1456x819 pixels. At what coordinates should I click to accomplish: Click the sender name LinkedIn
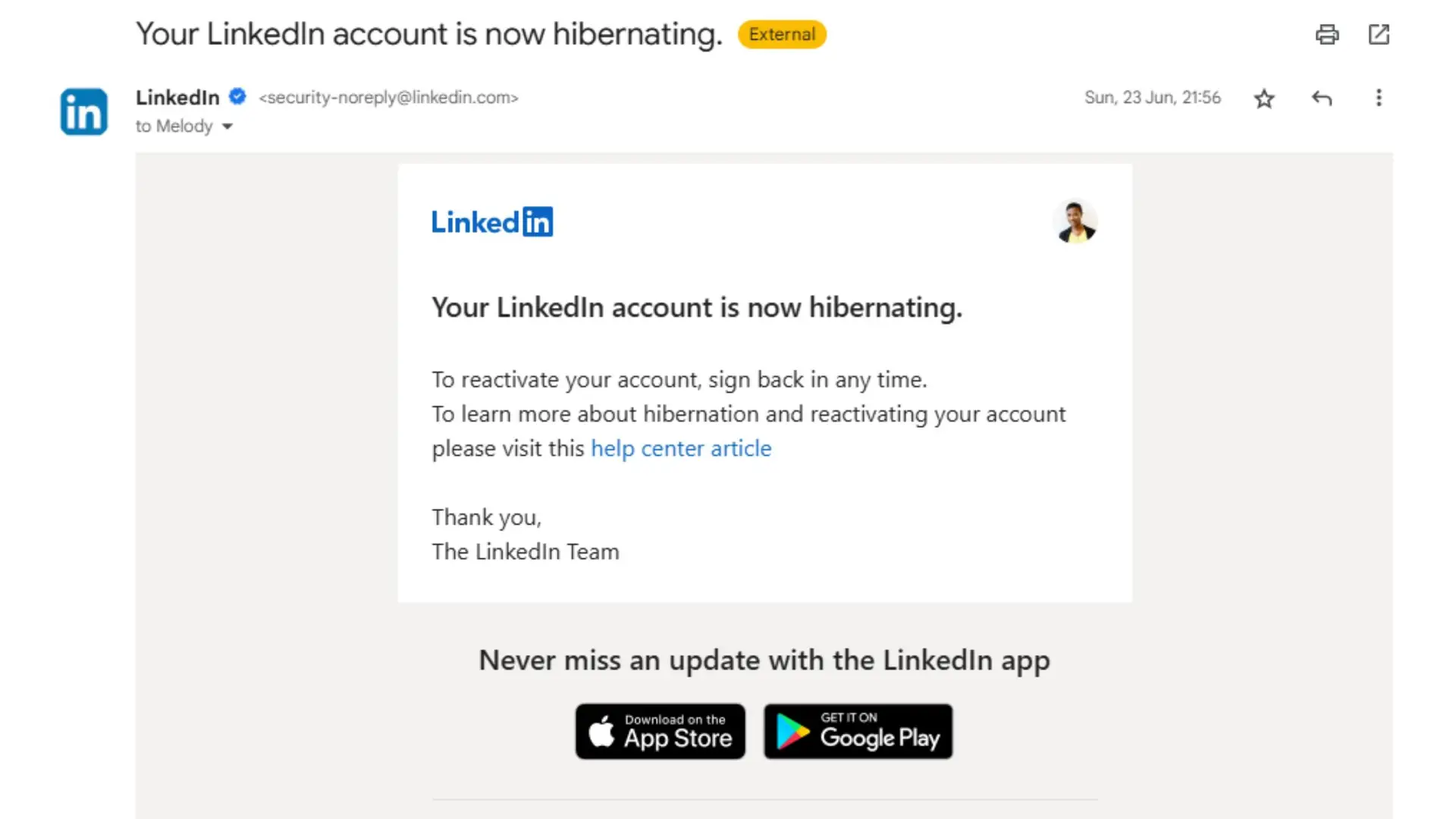coord(177,98)
